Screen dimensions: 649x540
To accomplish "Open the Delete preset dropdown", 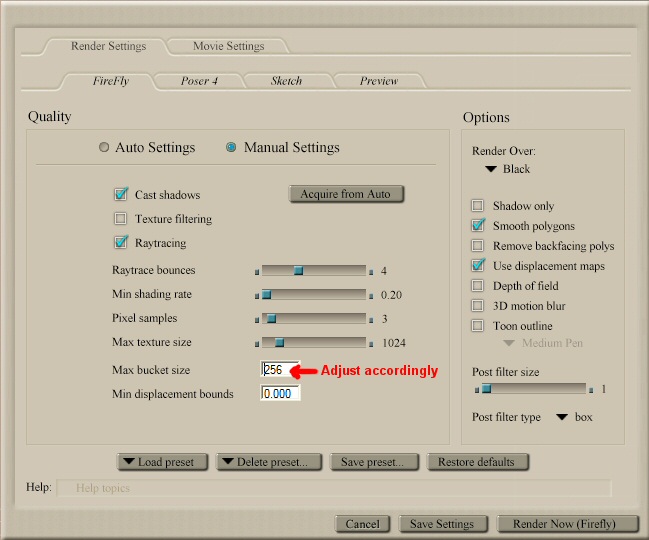I will 269,462.
